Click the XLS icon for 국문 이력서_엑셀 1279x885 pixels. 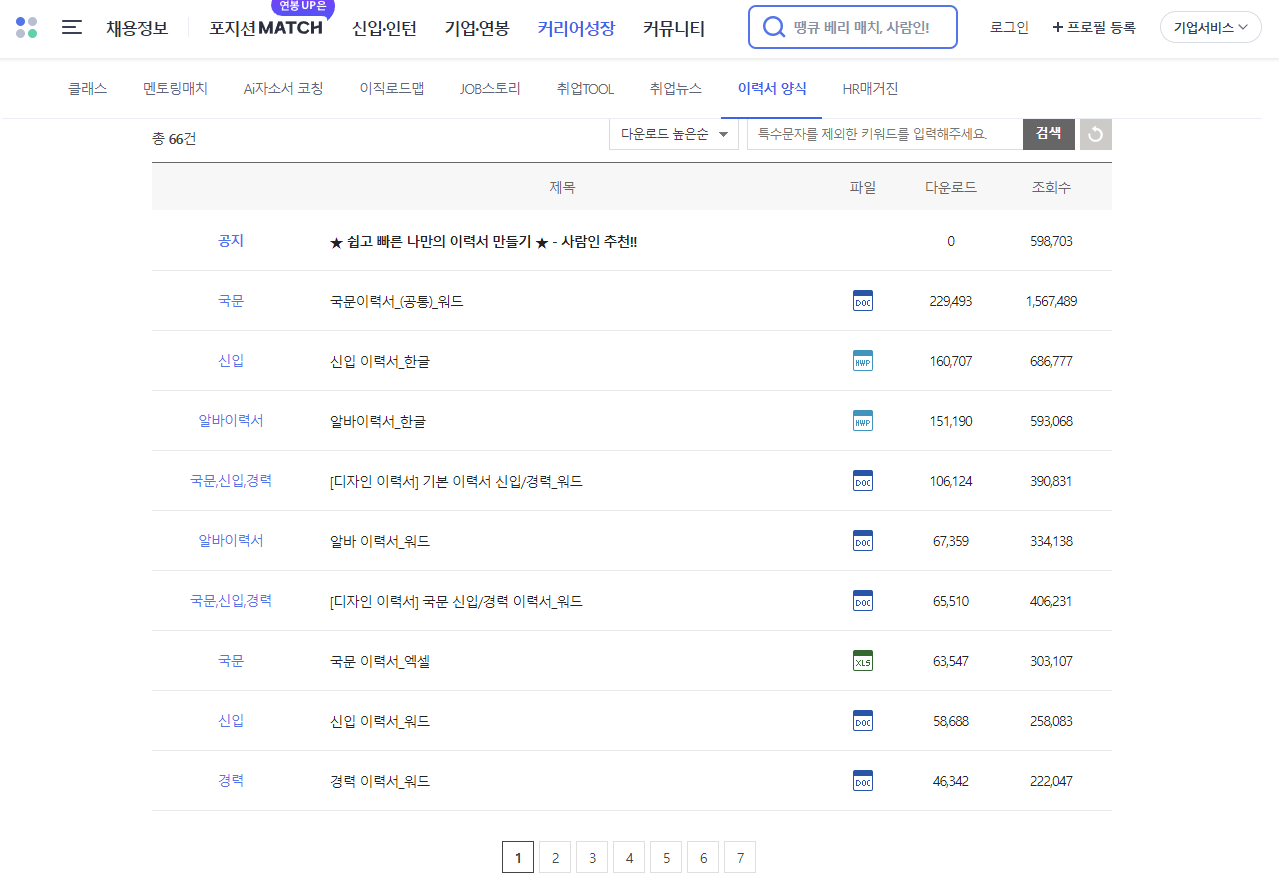[862, 660]
